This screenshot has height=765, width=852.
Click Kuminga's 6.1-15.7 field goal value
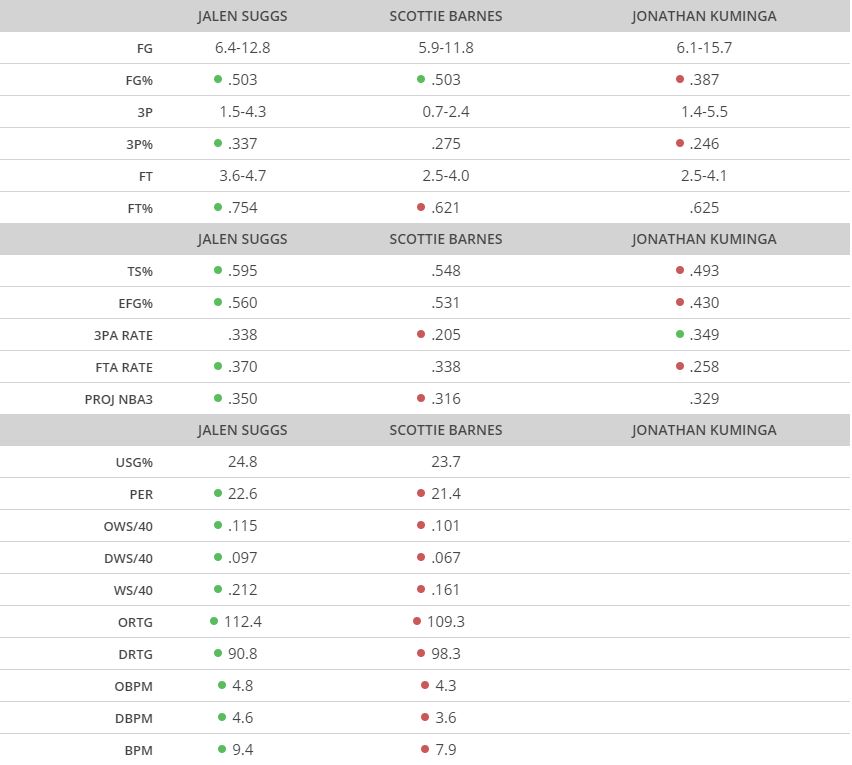704,48
